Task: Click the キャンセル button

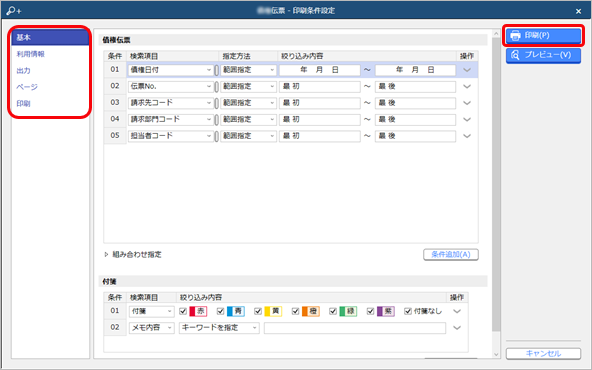Action: (543, 353)
